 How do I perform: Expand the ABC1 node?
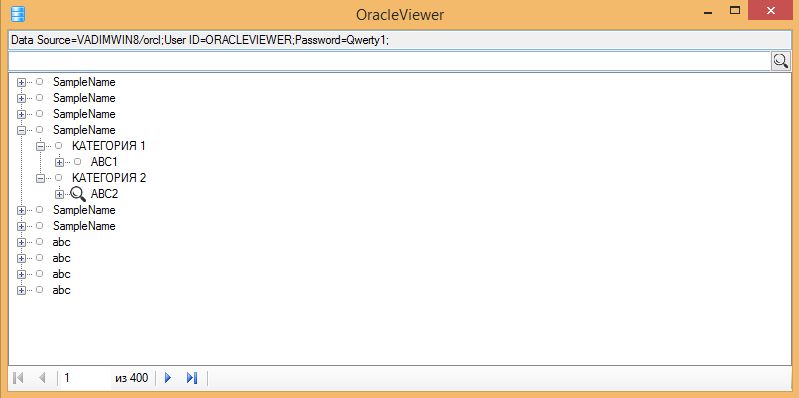[x=60, y=163]
